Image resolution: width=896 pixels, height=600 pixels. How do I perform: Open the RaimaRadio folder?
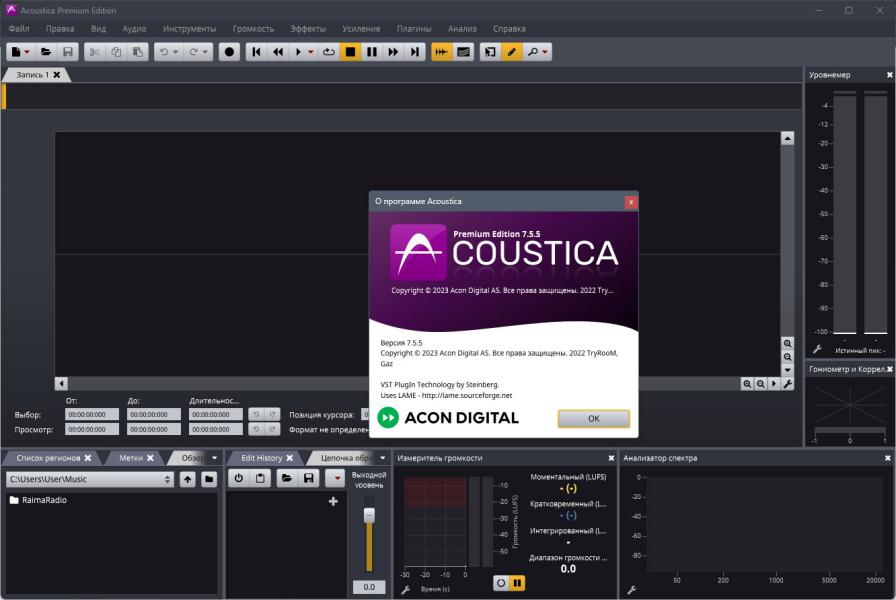click(x=38, y=500)
